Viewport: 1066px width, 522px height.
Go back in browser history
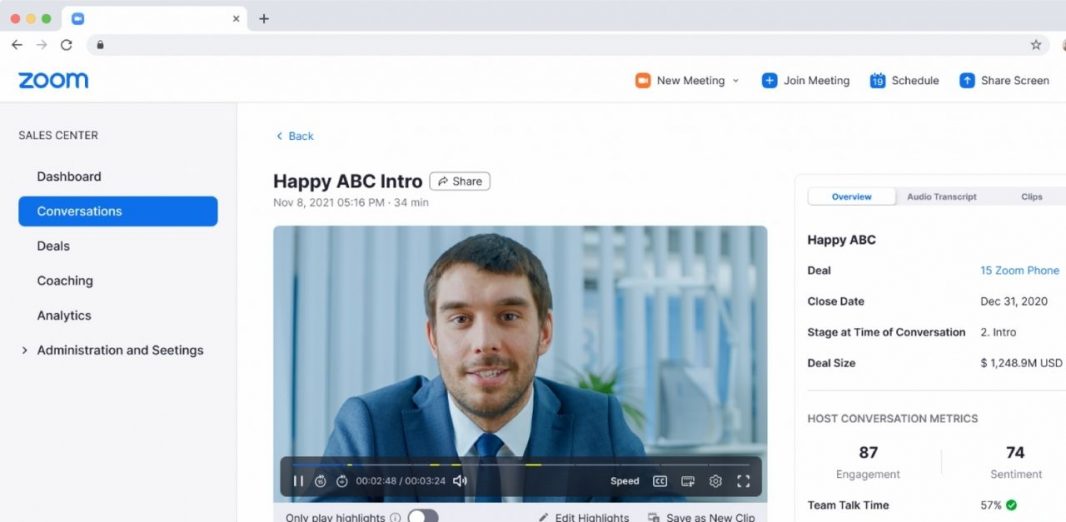(x=17, y=45)
